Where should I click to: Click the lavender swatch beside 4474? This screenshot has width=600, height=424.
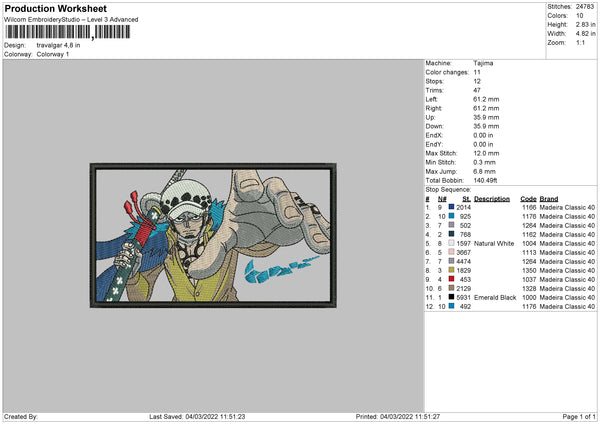click(x=452, y=261)
